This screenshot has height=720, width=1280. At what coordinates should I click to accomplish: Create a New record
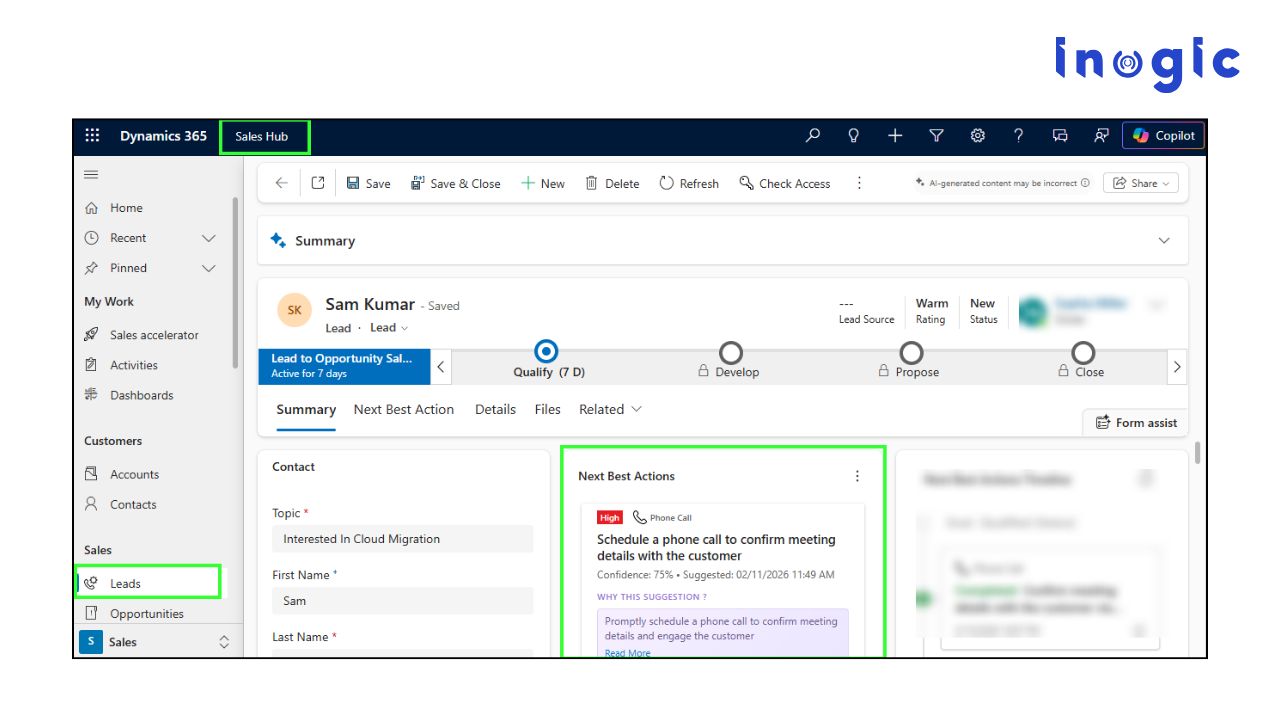[543, 183]
